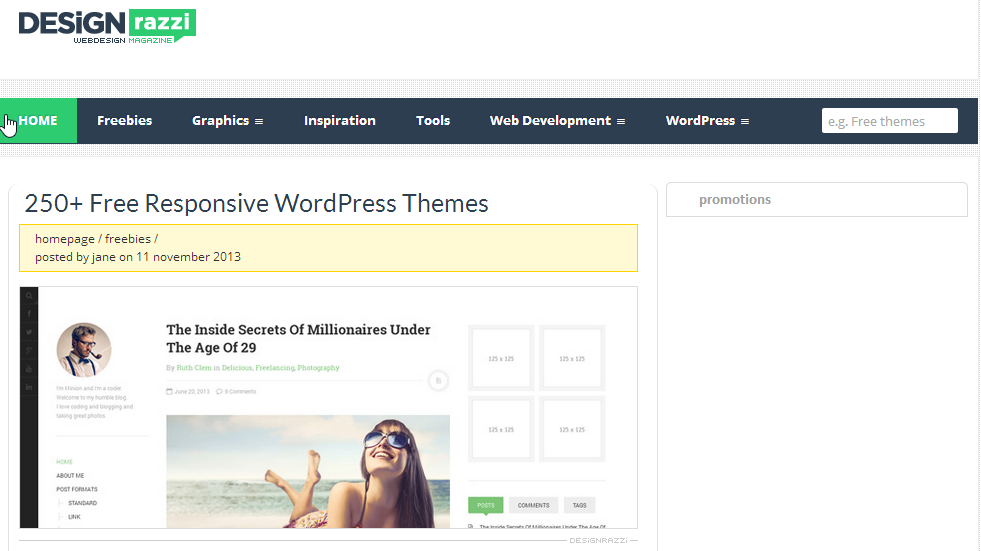Expand the Web Development dropdown menu
The width and height of the screenshot is (981, 551).
(x=557, y=121)
